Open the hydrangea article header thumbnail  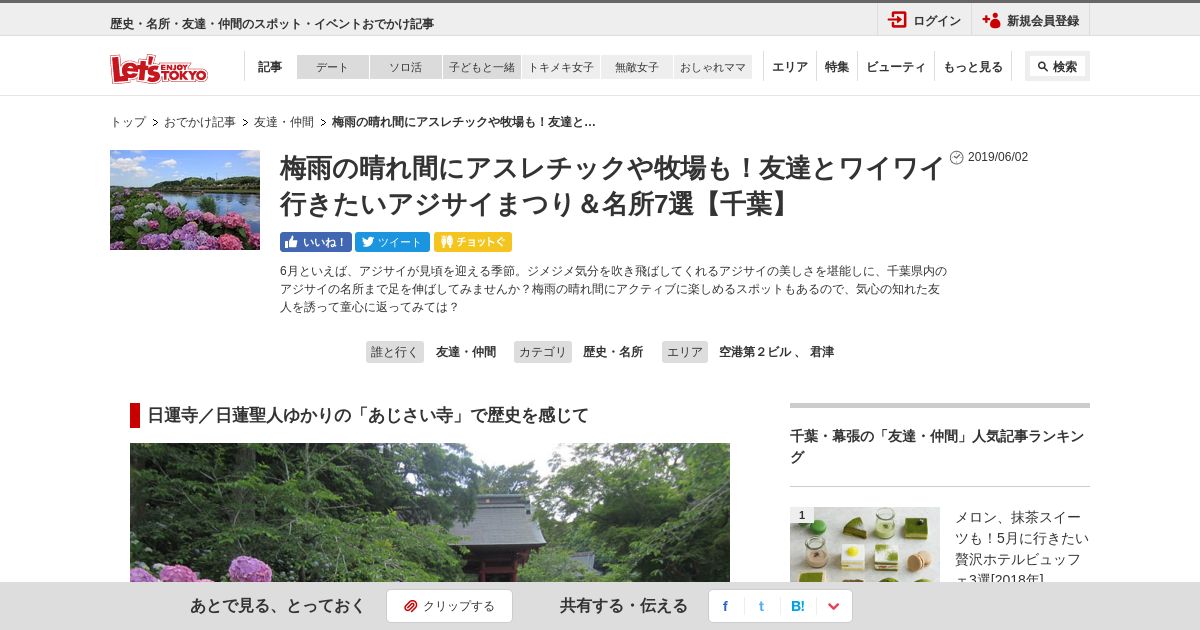pyautogui.click(x=185, y=200)
